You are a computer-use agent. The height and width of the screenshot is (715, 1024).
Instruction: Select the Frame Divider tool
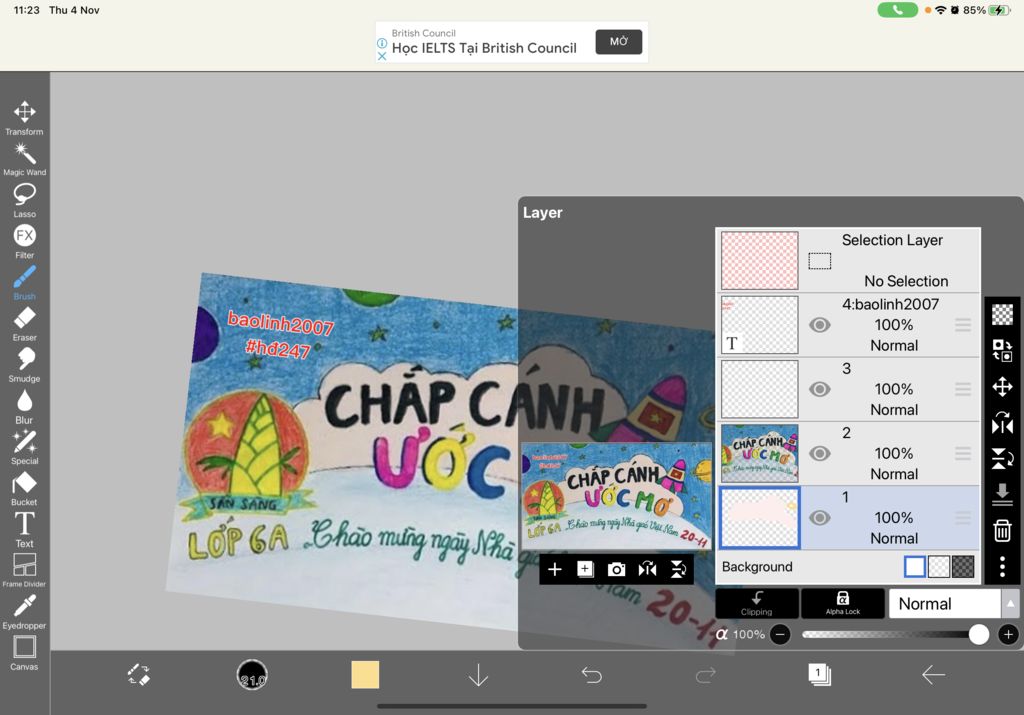24,571
